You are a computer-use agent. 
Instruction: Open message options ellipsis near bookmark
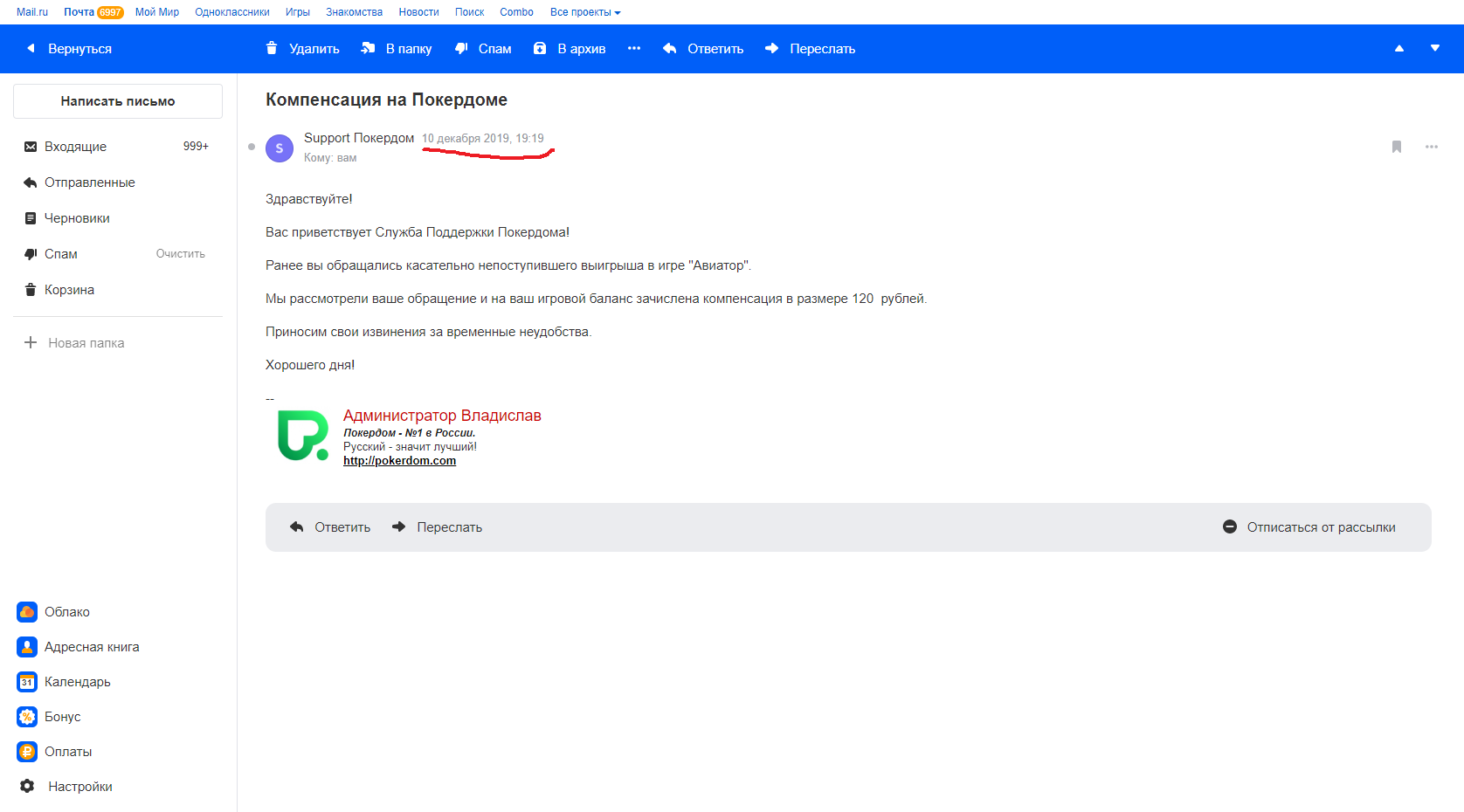point(1432,147)
